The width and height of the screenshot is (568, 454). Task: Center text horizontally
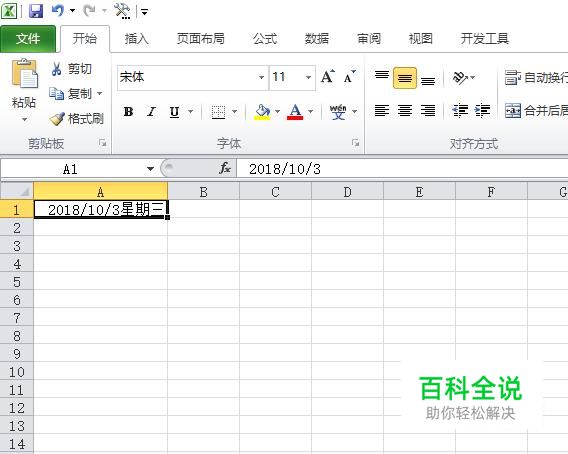coord(405,110)
